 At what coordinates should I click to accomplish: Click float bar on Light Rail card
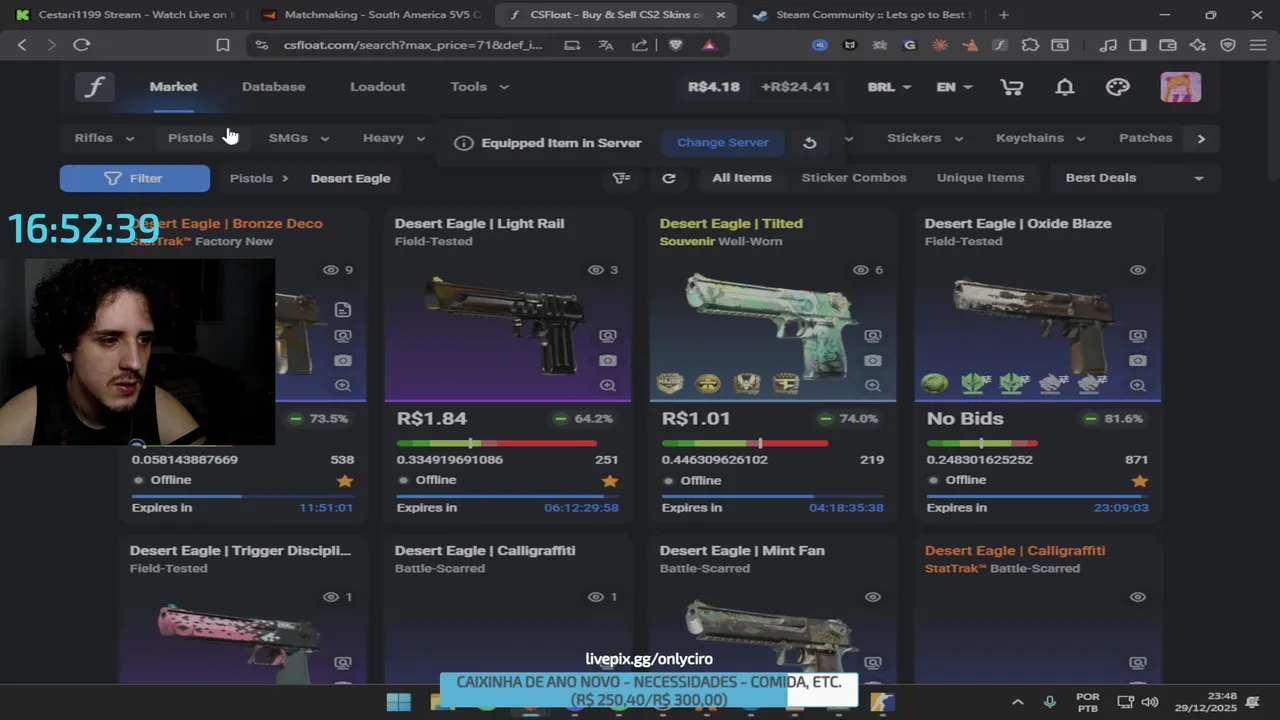497,443
